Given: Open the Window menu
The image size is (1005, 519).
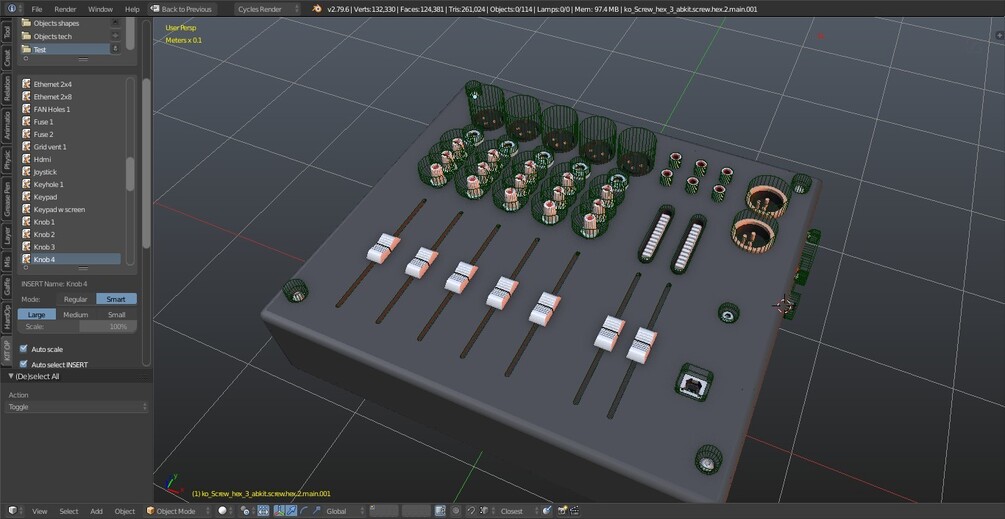Looking at the screenshot, I should point(100,9).
